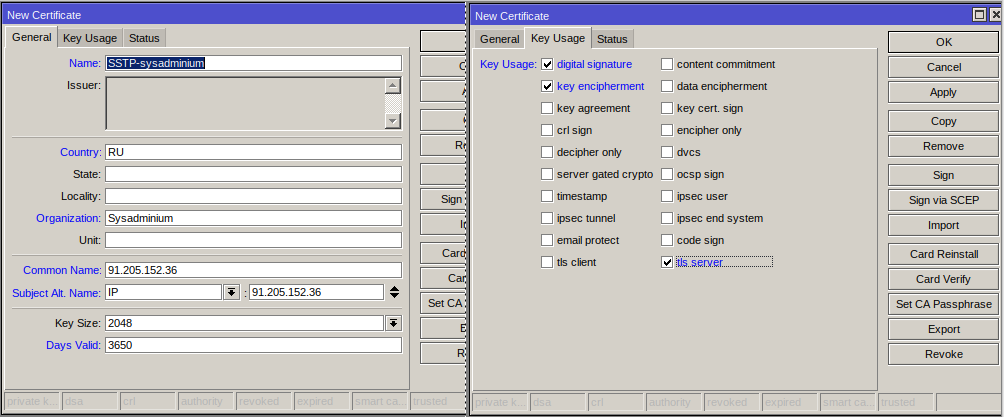Open Status tab in right window
Screen dimensions: 1004x417
[612, 39]
